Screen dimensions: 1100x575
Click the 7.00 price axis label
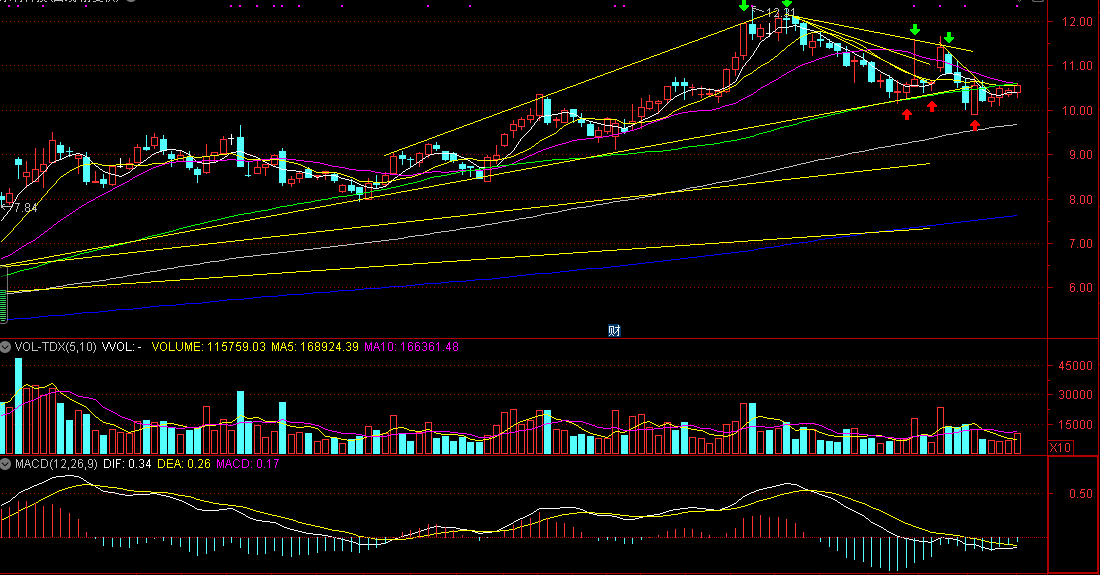[1080, 244]
